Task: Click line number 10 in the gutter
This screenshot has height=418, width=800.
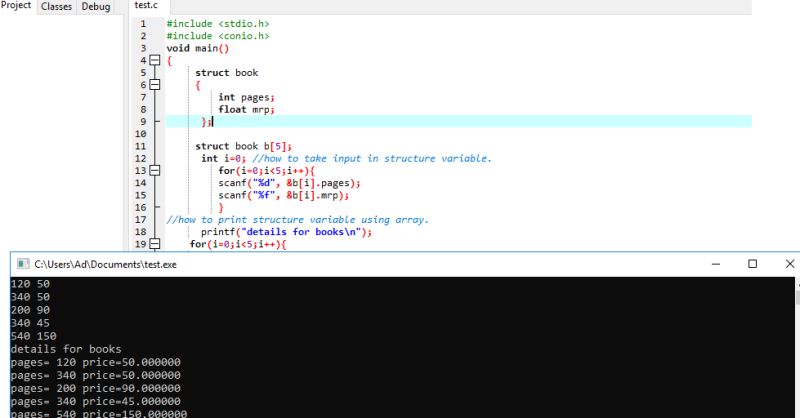Action: 140,134
